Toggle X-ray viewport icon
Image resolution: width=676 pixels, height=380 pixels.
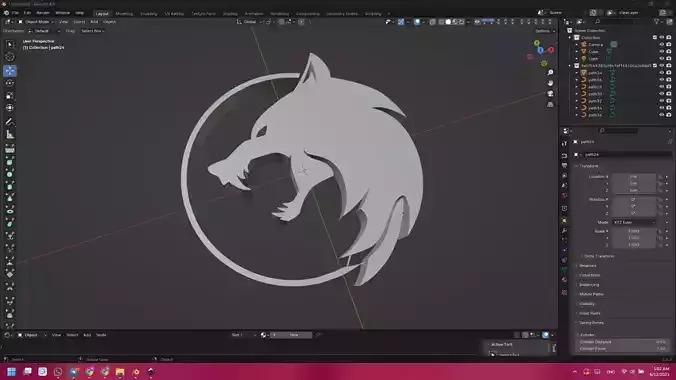coord(432,22)
